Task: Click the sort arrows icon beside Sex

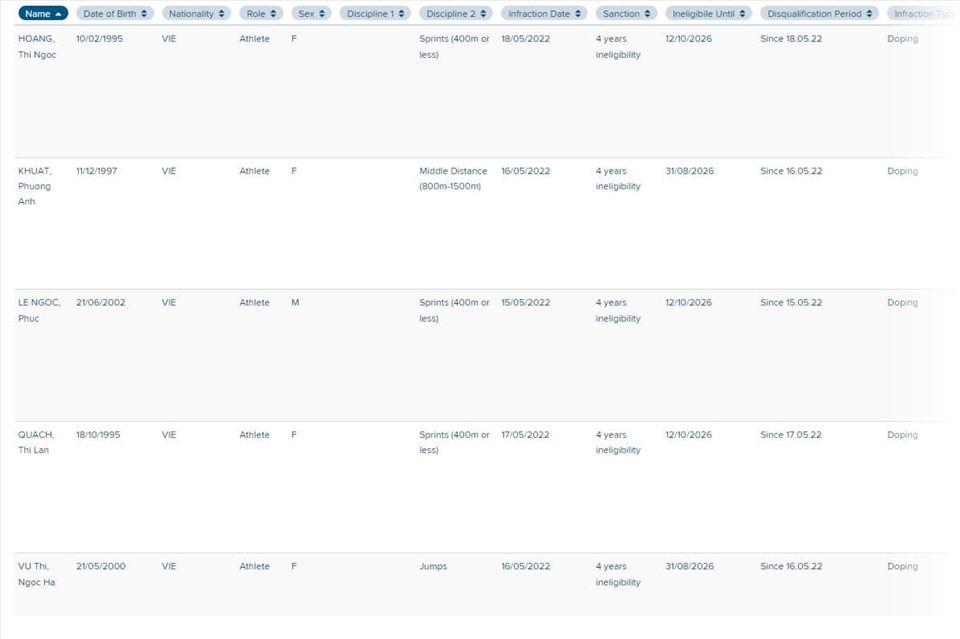Action: point(322,14)
